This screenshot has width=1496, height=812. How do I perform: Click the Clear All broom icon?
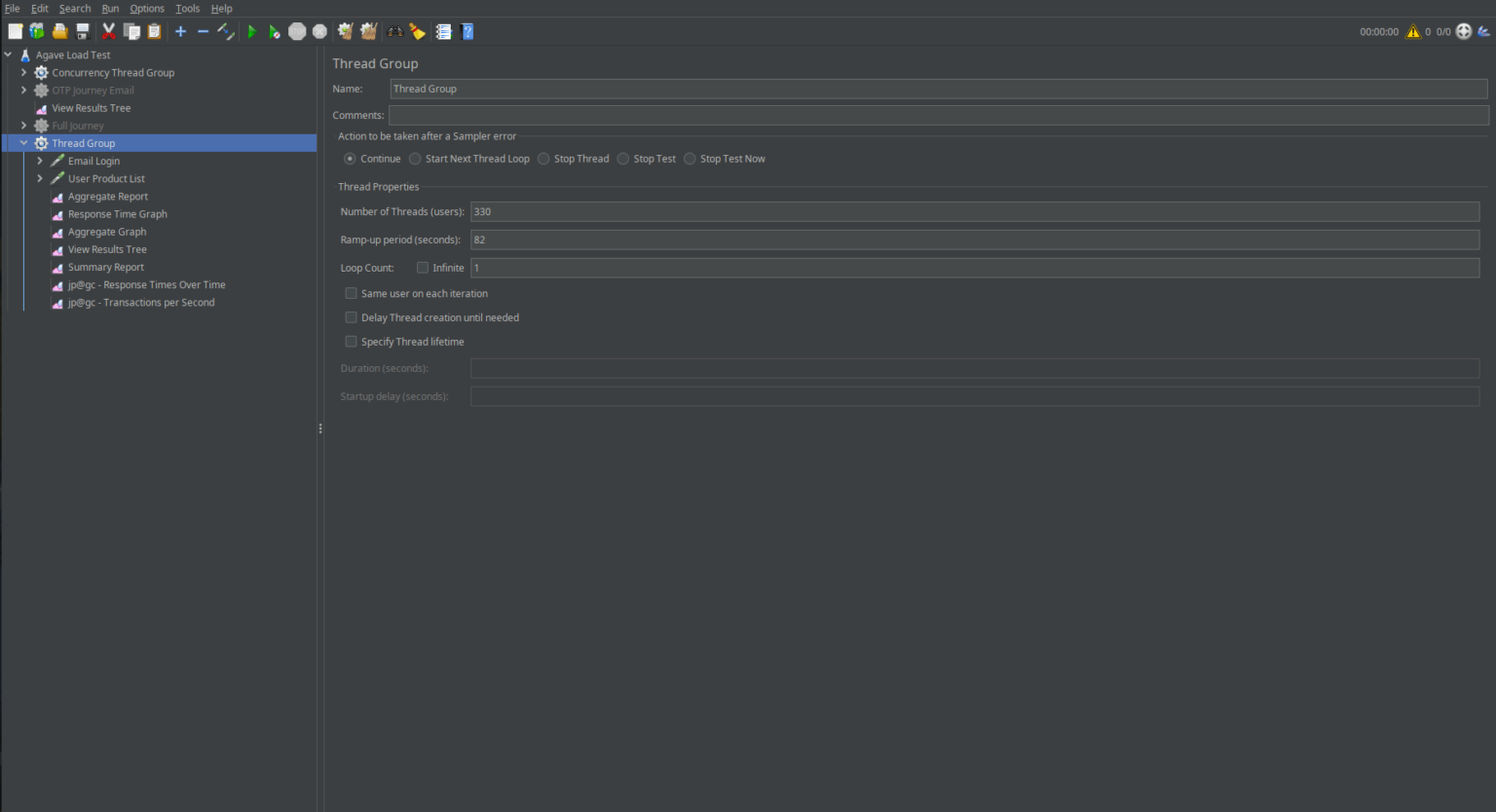(368, 30)
